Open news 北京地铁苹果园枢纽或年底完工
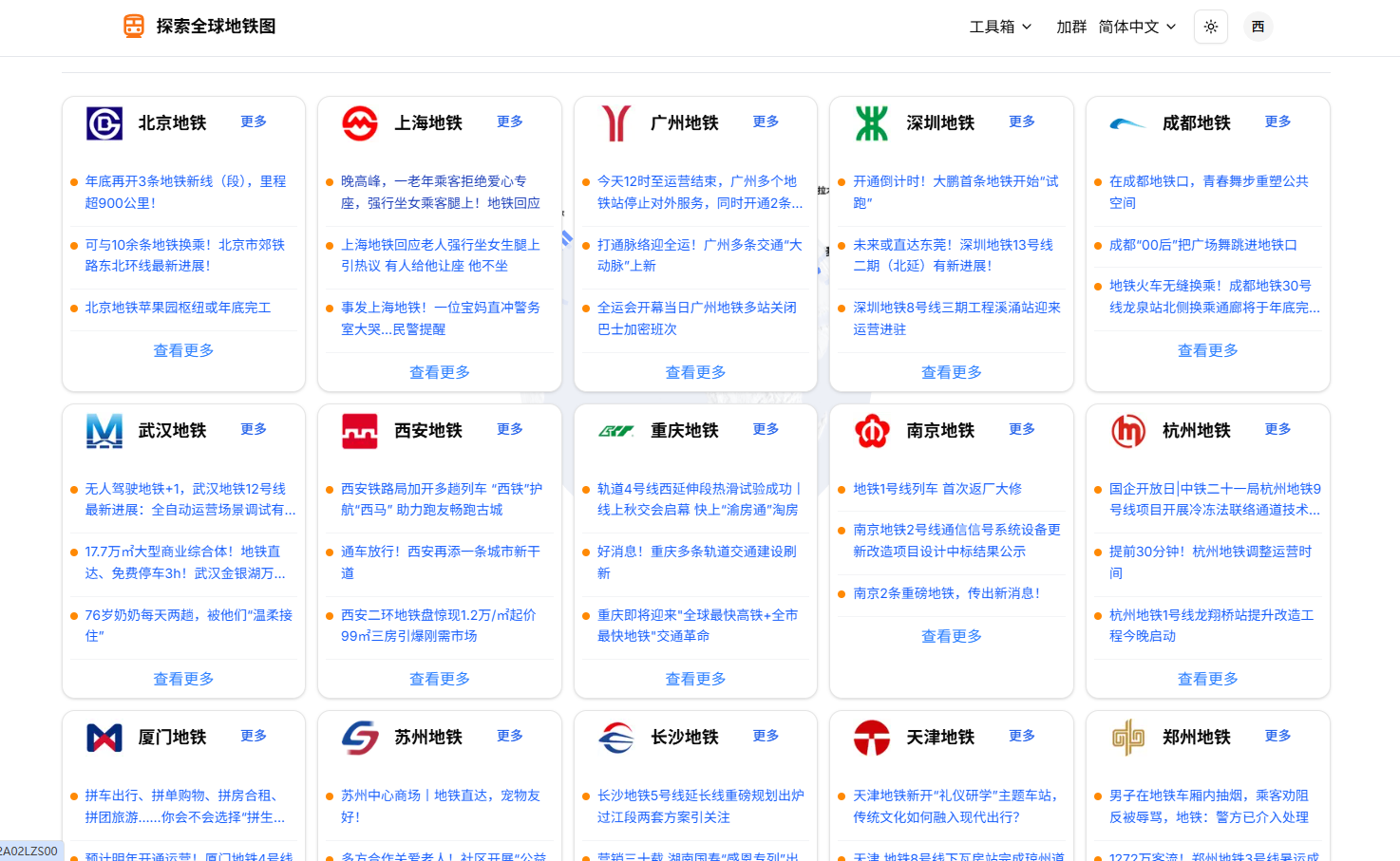Image resolution: width=1400 pixels, height=861 pixels. pos(179,308)
